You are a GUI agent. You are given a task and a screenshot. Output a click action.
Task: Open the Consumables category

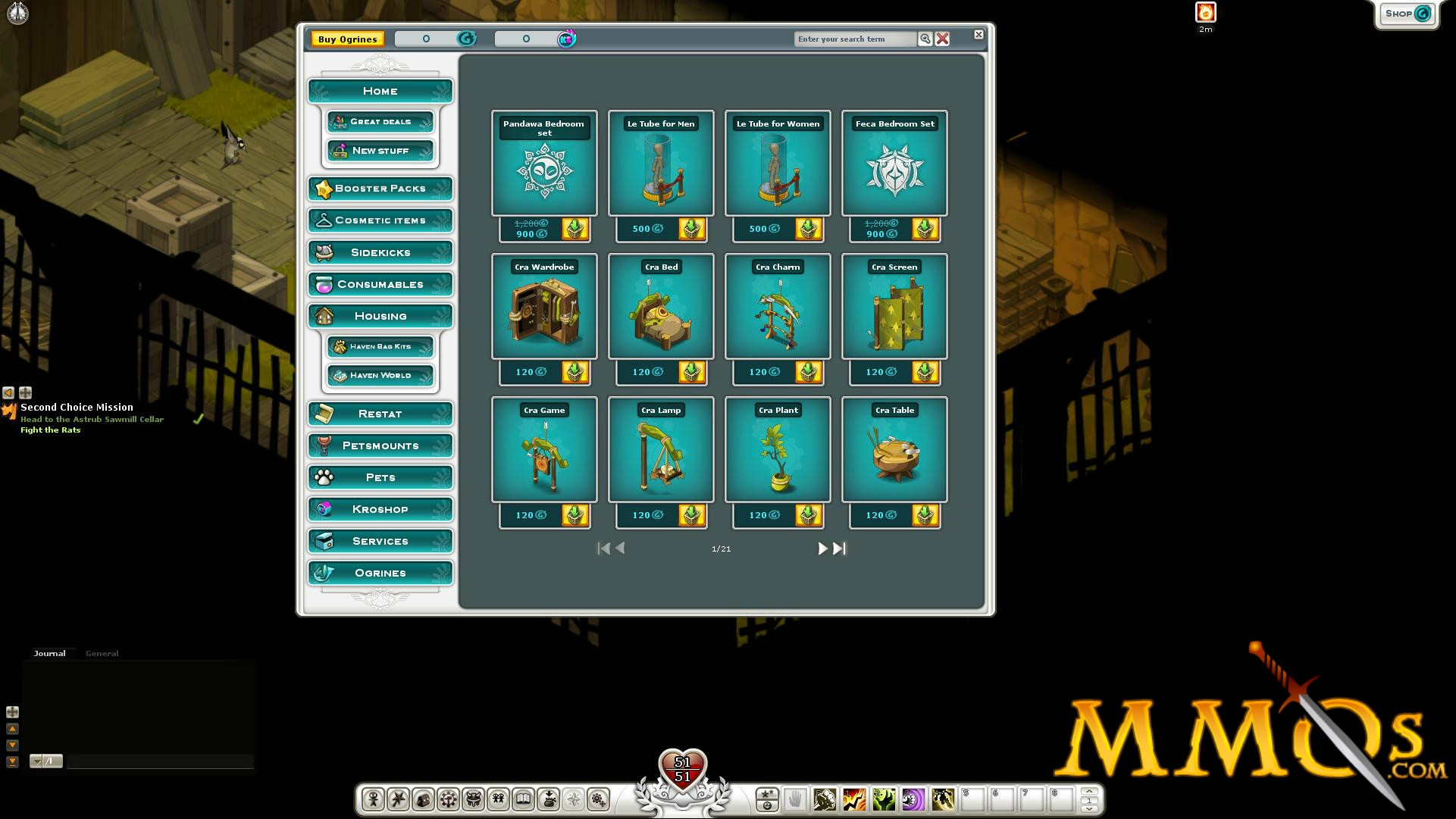380,284
